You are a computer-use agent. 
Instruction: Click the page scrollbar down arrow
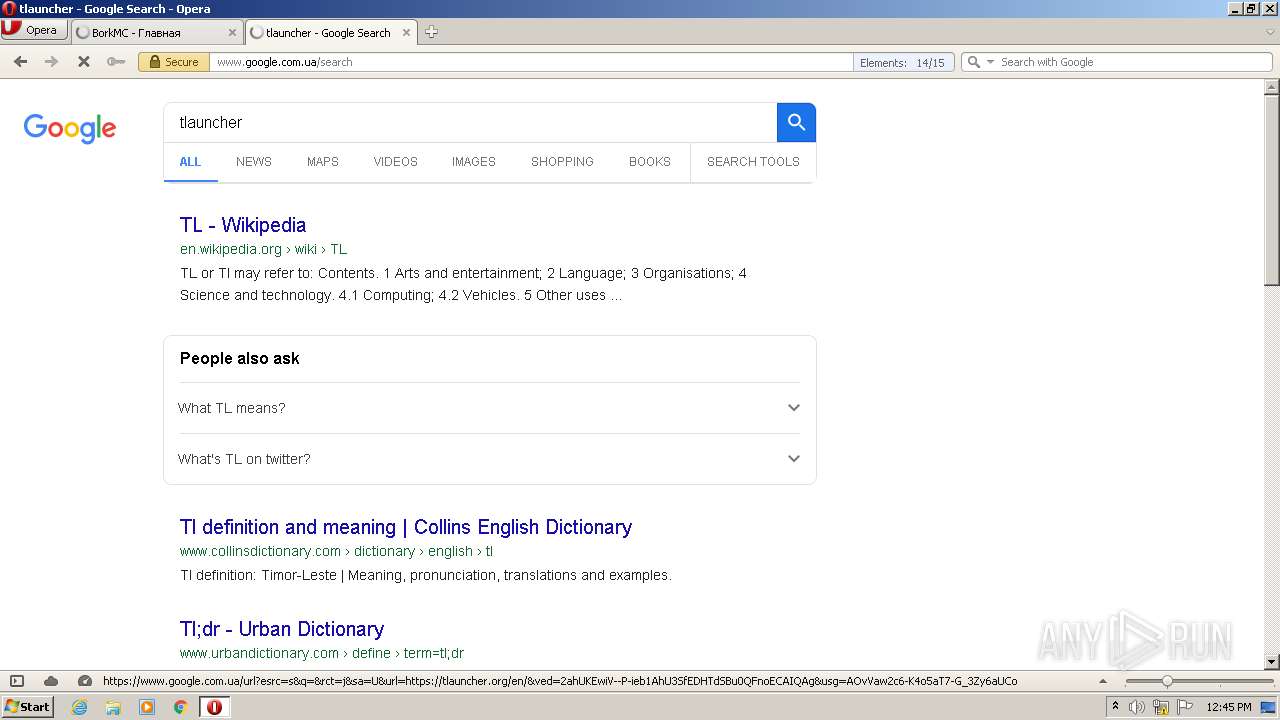click(1272, 661)
